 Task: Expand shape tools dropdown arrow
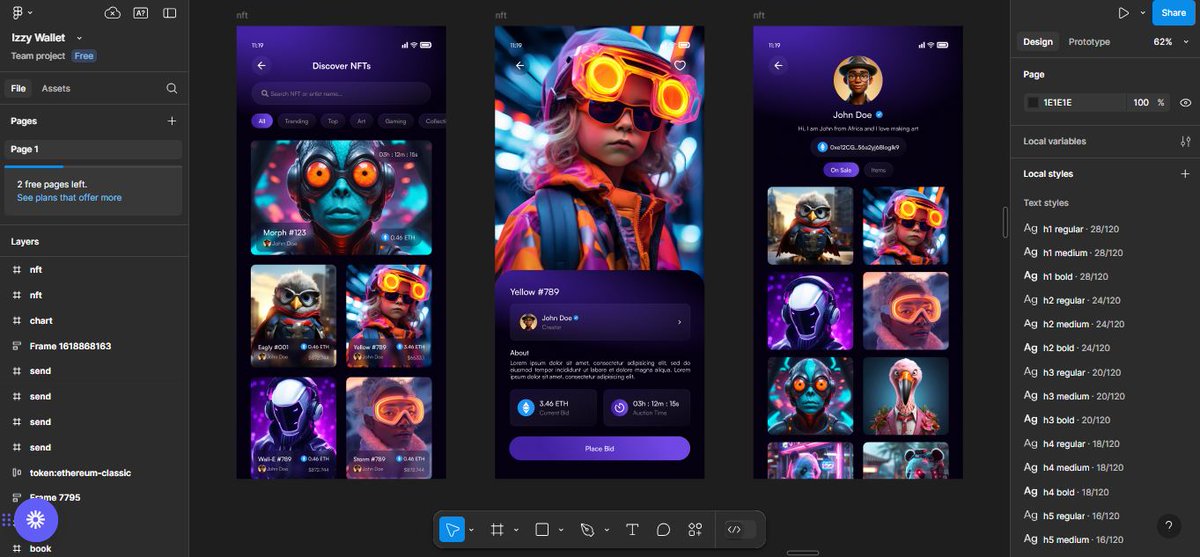[x=561, y=530]
